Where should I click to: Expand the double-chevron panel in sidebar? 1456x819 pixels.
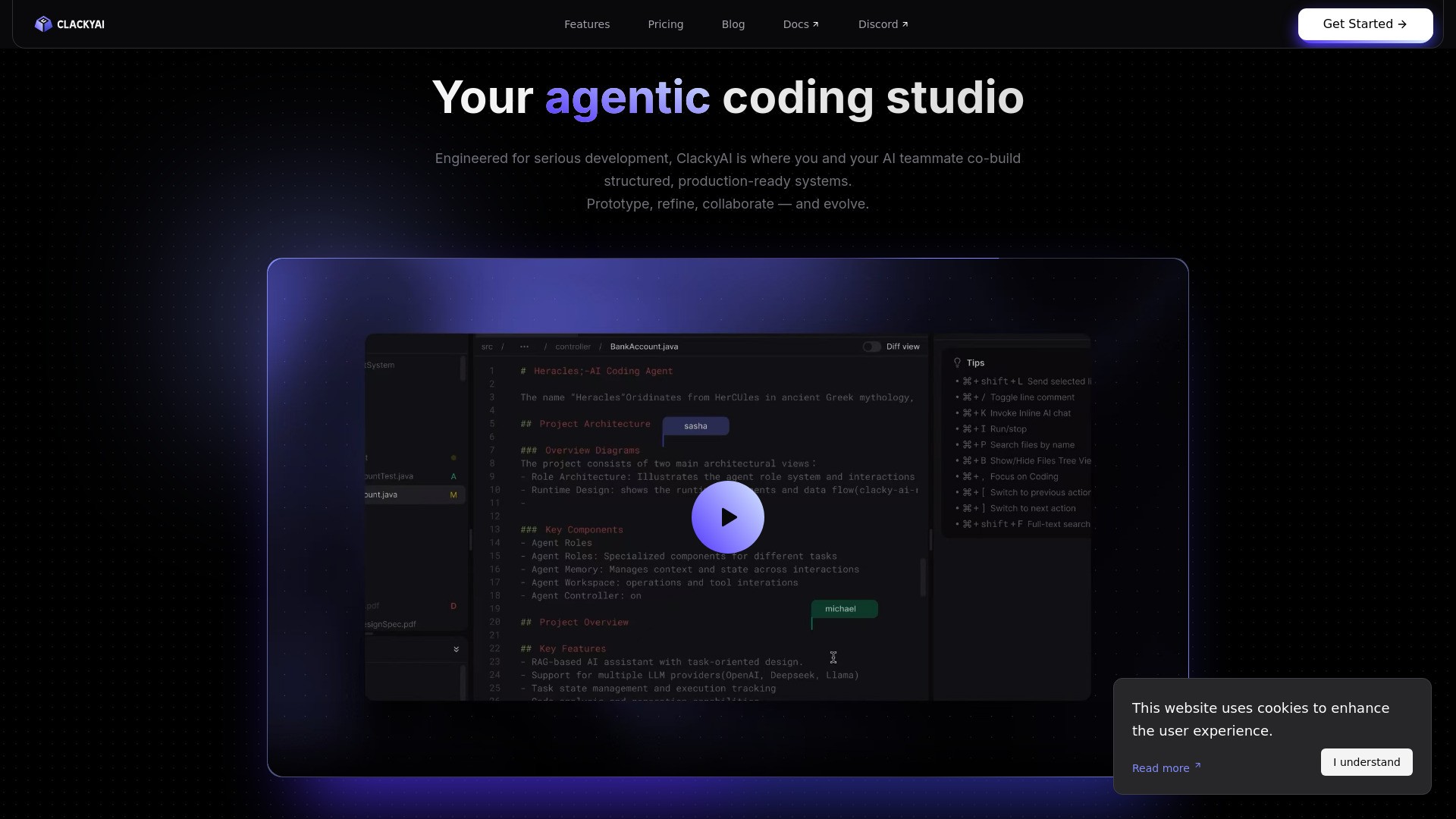(456, 650)
